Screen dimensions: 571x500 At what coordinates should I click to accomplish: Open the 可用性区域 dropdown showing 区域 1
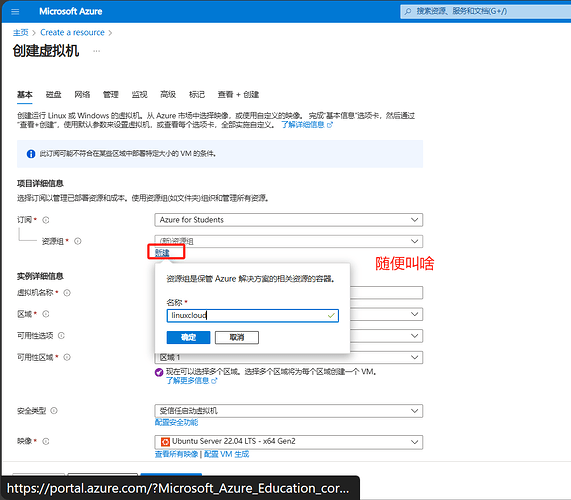(x=288, y=357)
